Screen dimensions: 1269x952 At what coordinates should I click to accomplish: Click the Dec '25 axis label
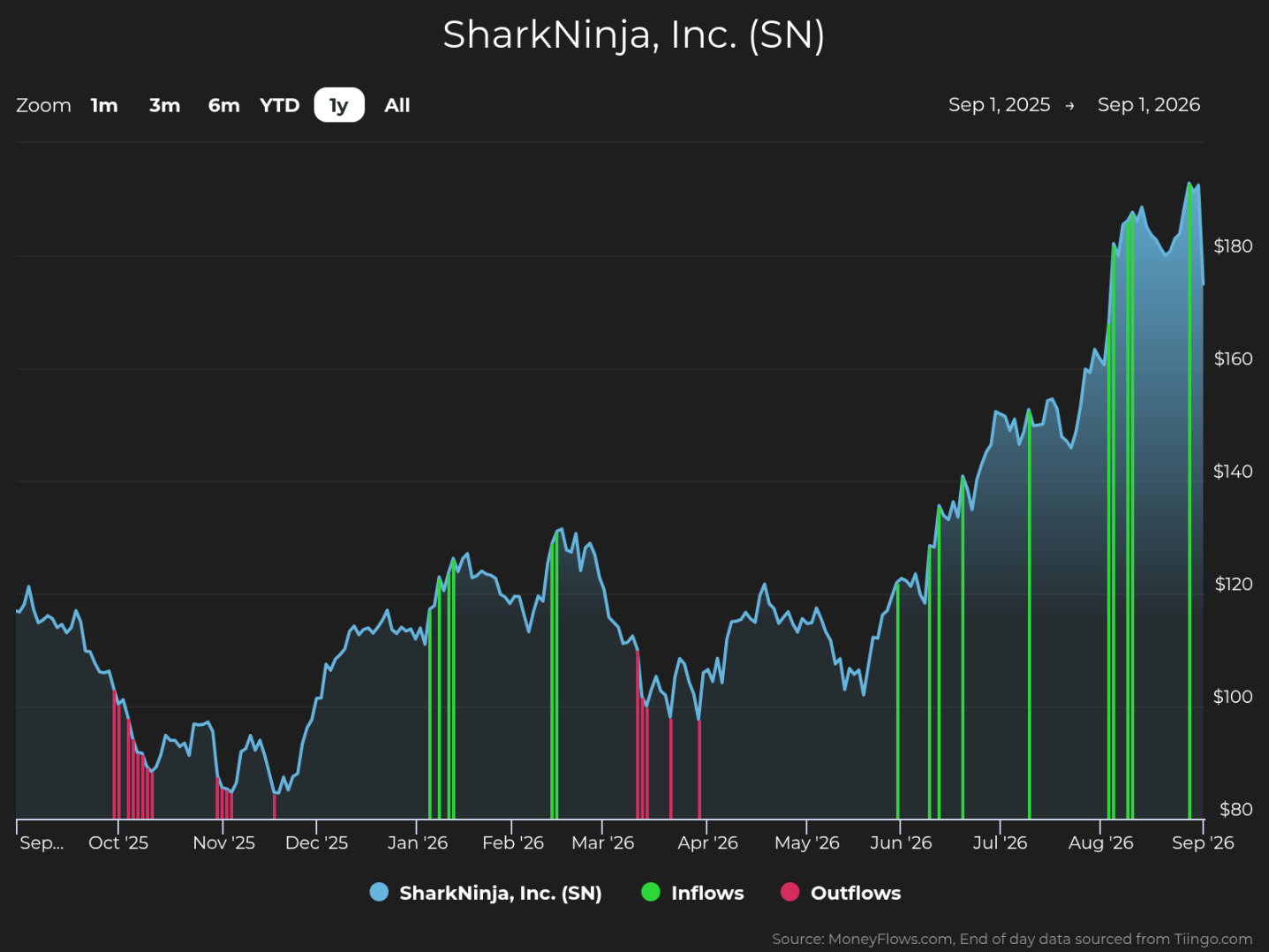point(316,842)
